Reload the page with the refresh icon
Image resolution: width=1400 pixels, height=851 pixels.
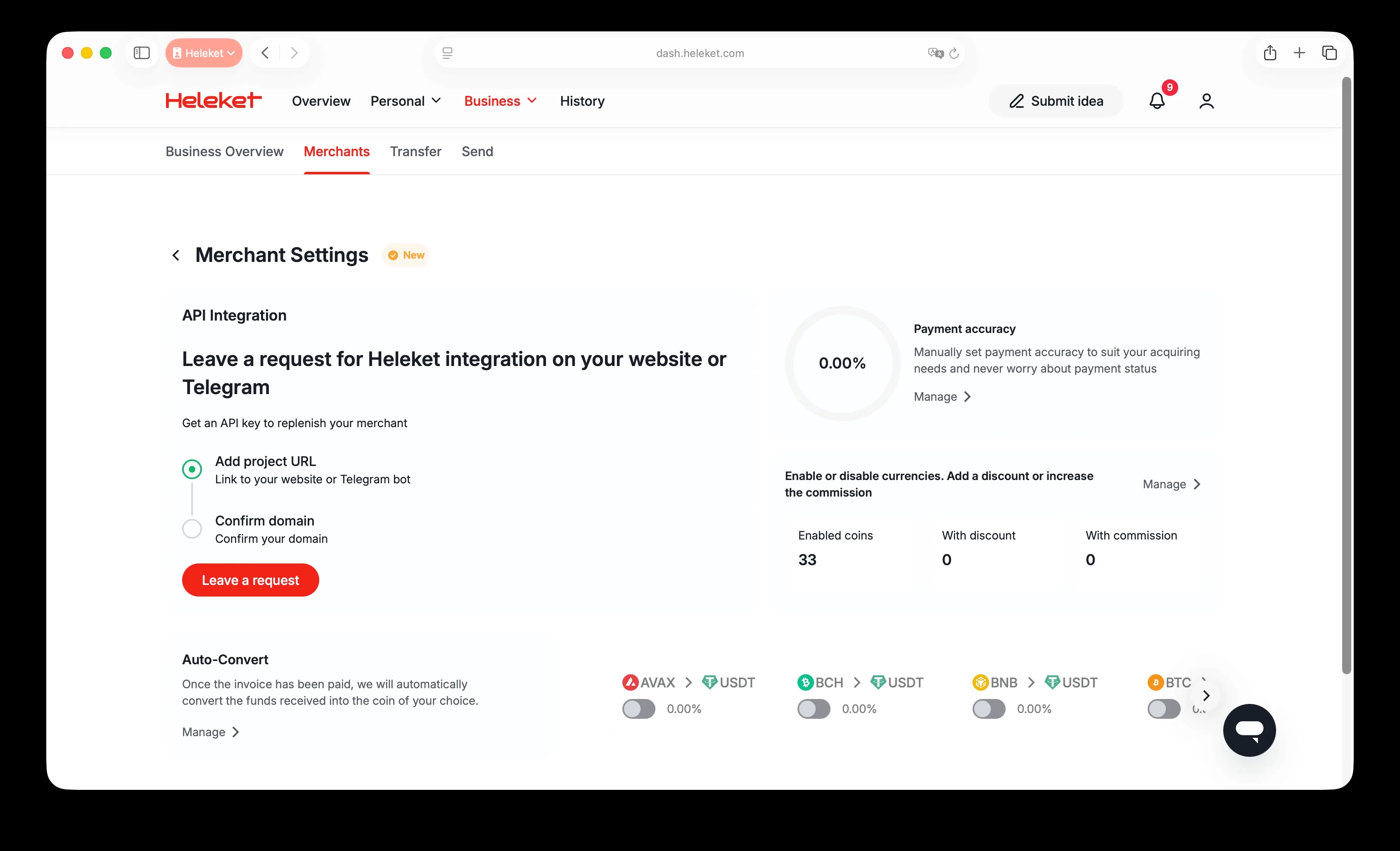[954, 53]
